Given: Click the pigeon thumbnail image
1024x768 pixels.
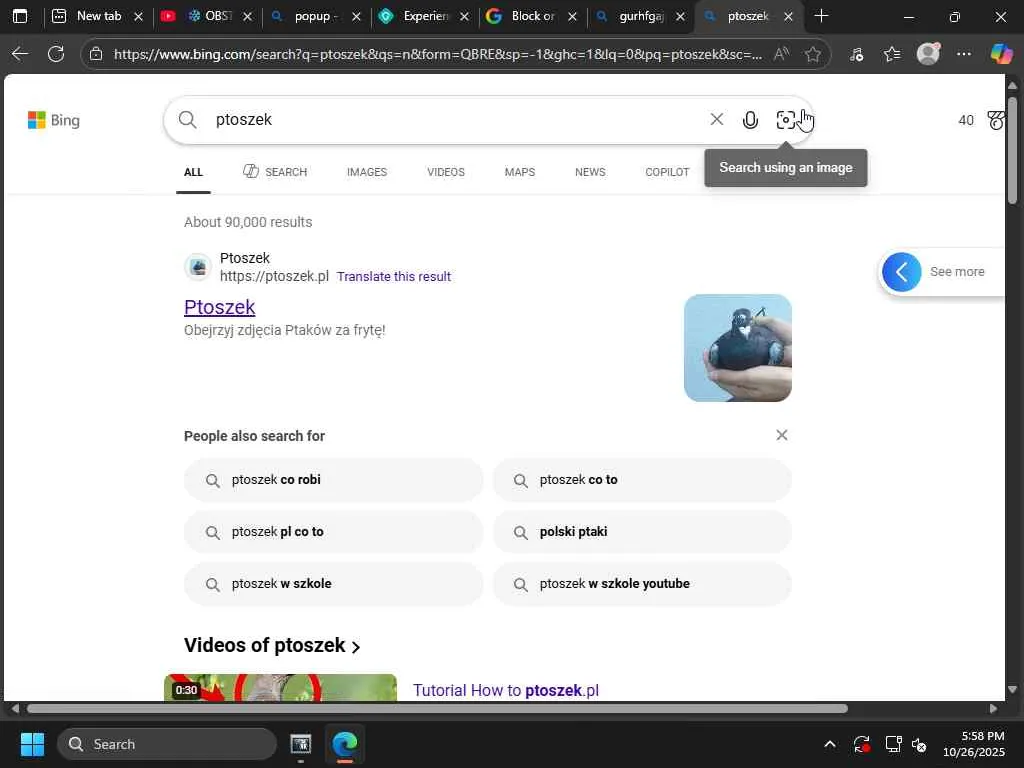Looking at the screenshot, I should [738, 348].
